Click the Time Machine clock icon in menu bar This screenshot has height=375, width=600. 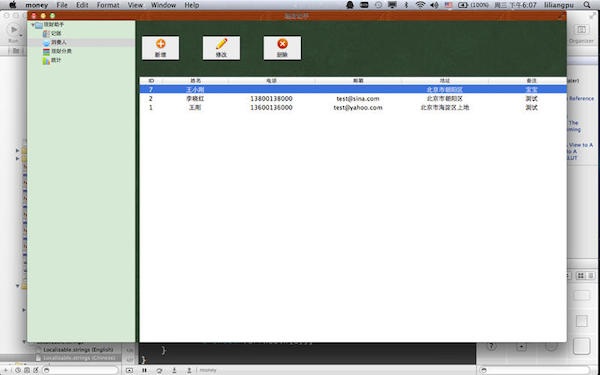378,5
